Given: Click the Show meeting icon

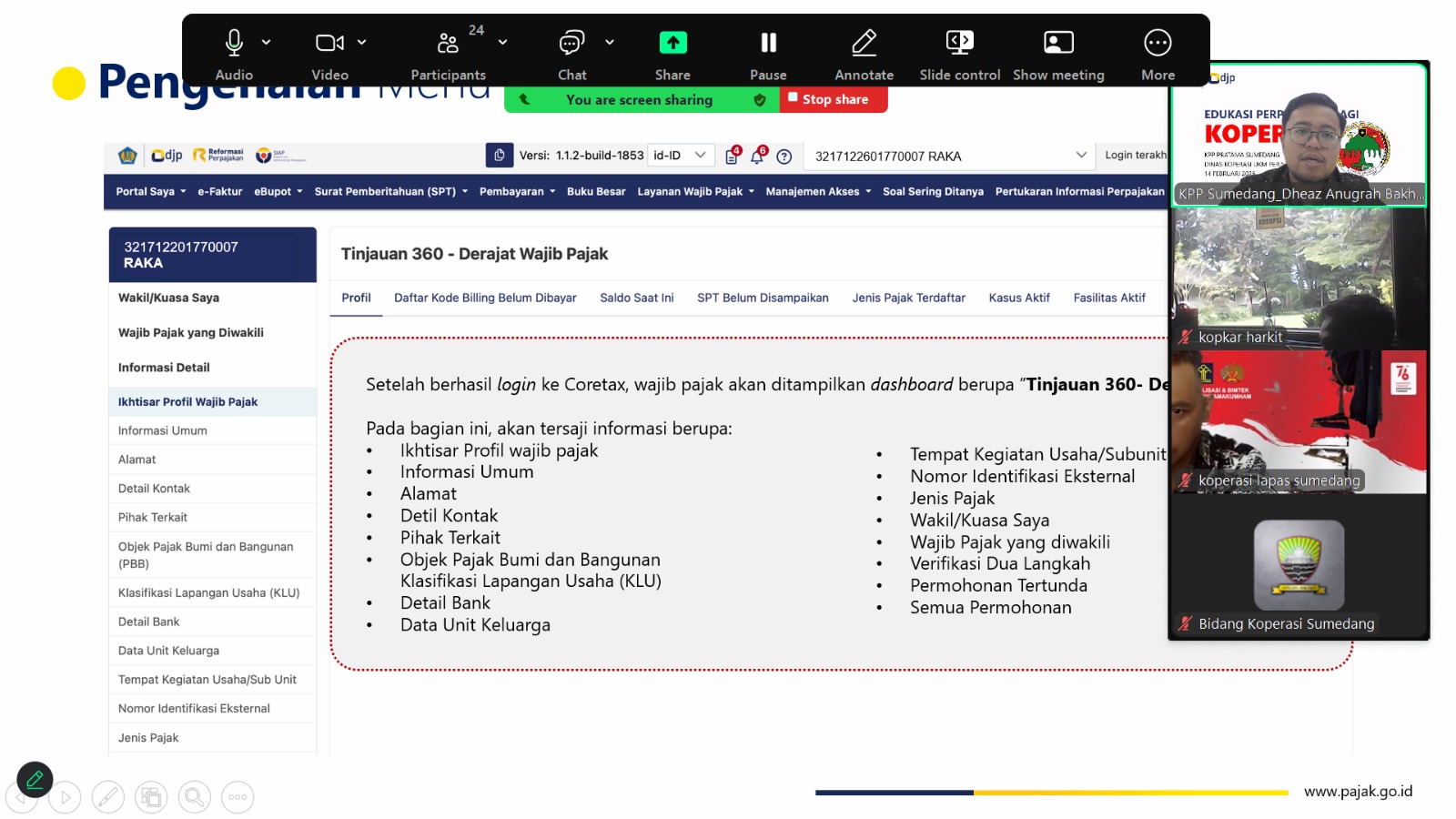Looking at the screenshot, I should (x=1058, y=43).
